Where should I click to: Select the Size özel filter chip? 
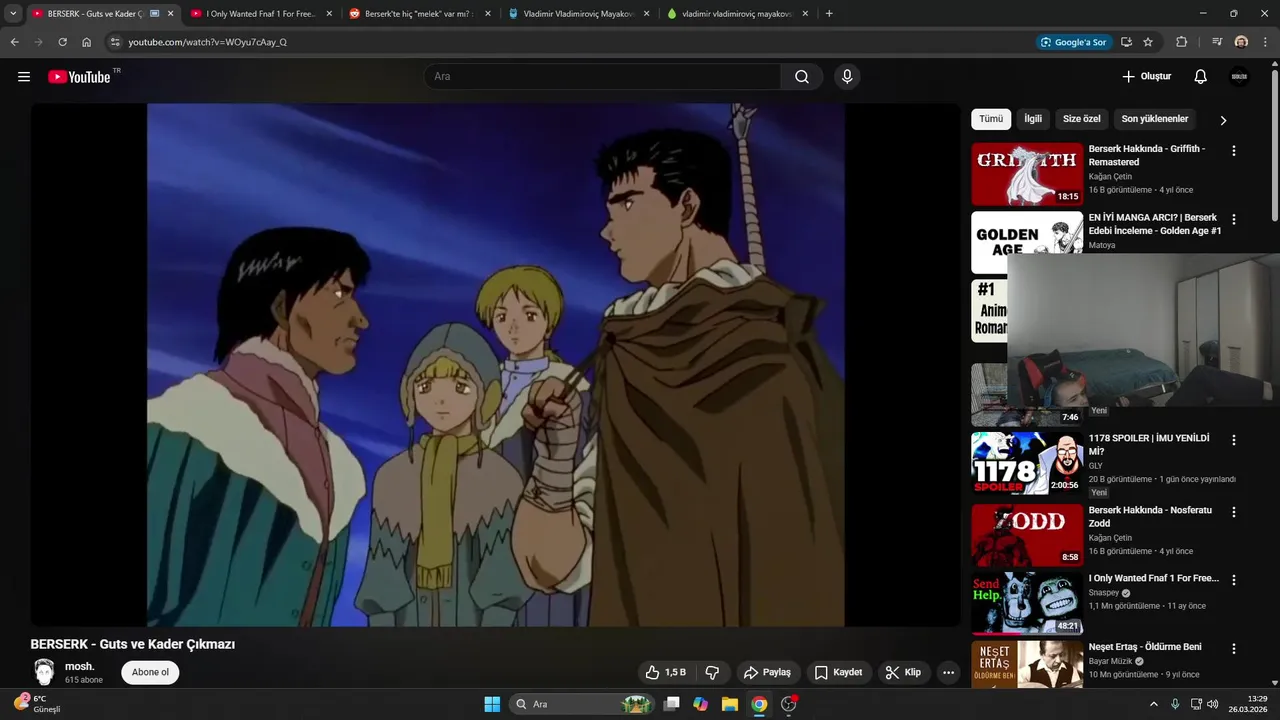[x=1081, y=119]
